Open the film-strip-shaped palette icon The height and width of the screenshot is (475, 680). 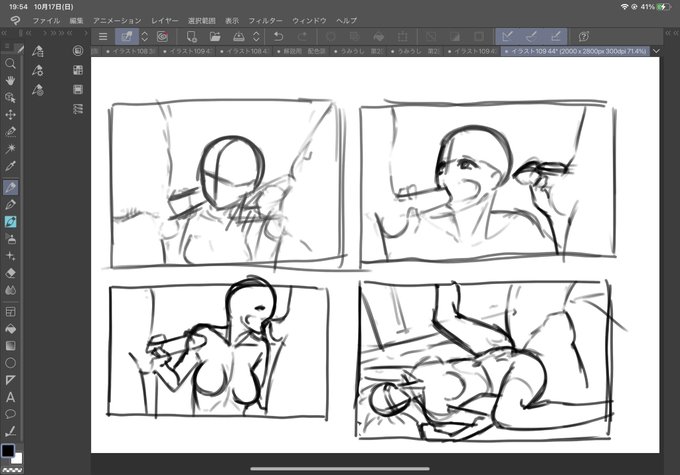point(78,90)
